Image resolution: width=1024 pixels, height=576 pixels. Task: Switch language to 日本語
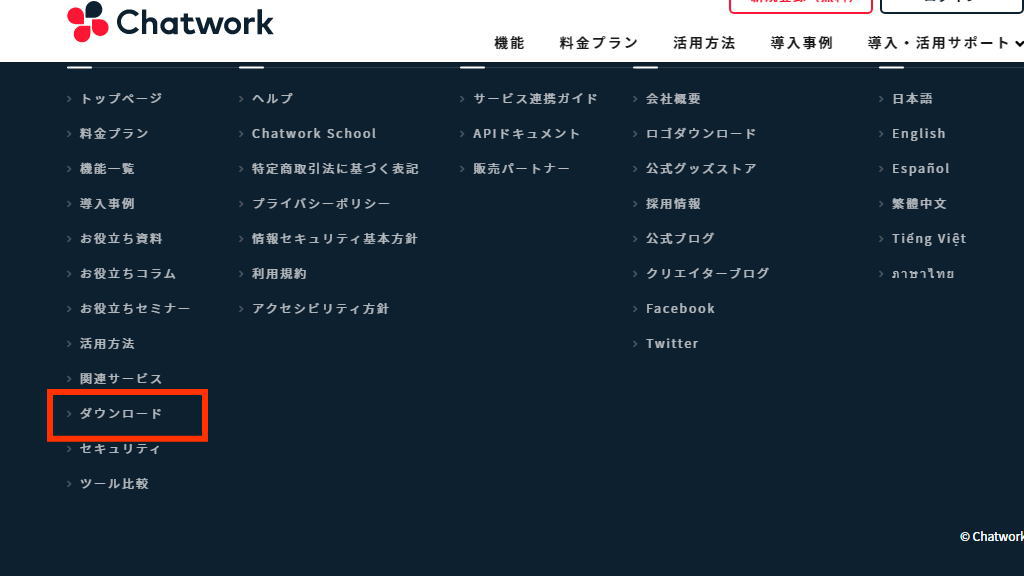912,99
